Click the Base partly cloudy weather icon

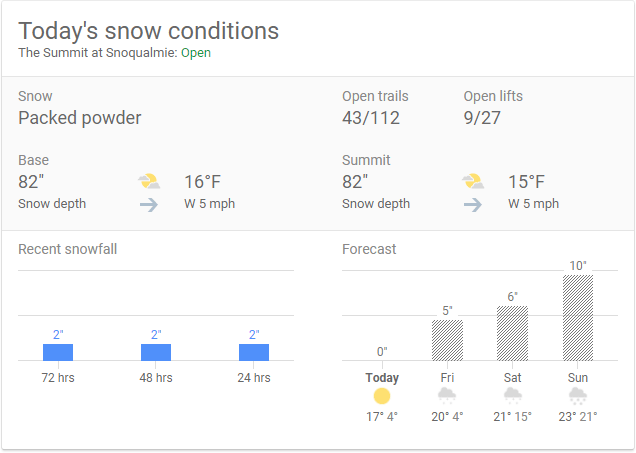point(149,181)
